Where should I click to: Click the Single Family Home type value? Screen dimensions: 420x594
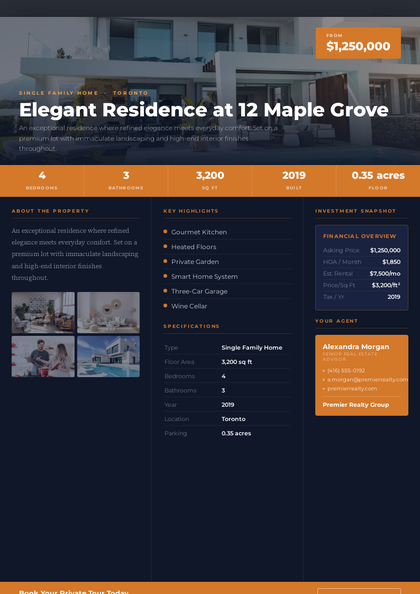tap(252, 348)
